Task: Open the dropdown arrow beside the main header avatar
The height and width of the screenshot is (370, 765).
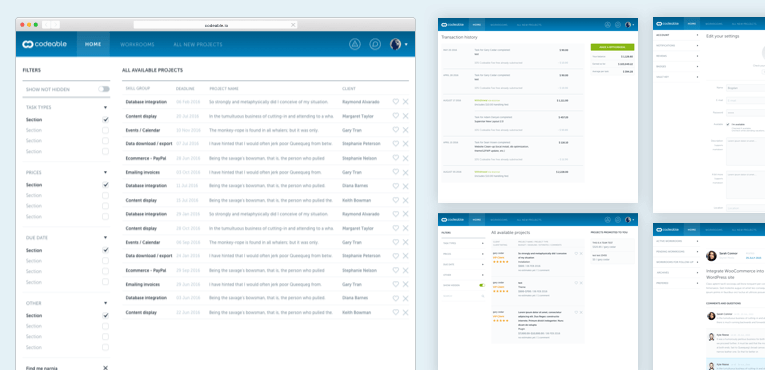Action: [406, 45]
